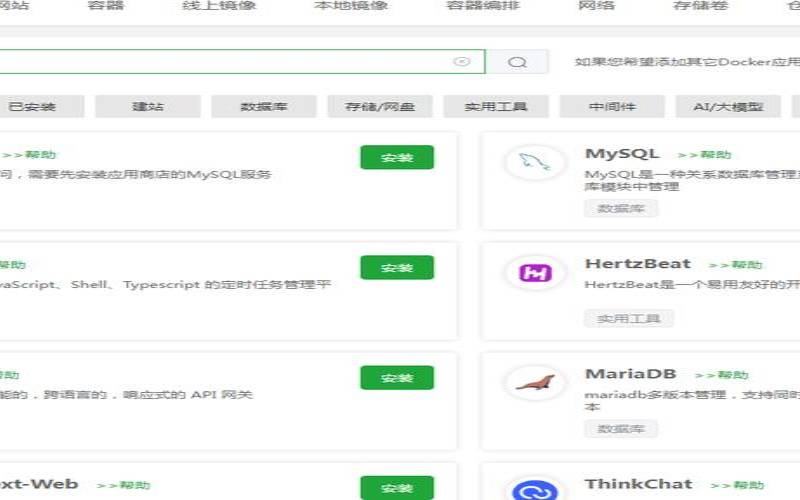Click the 数据库 tag under MySQL
The width and height of the screenshot is (800, 500).
[620, 208]
